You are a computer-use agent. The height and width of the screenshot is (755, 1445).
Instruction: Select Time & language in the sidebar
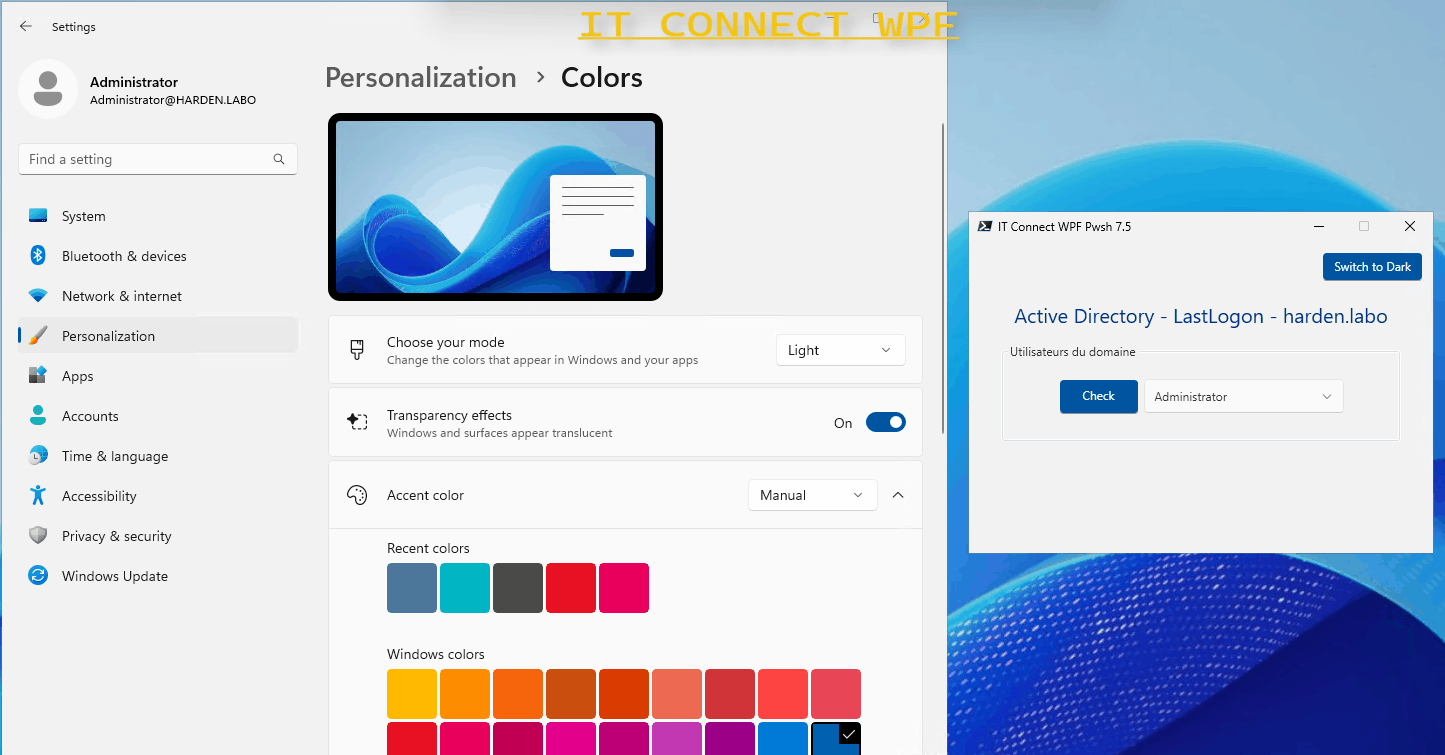[x=158, y=456]
